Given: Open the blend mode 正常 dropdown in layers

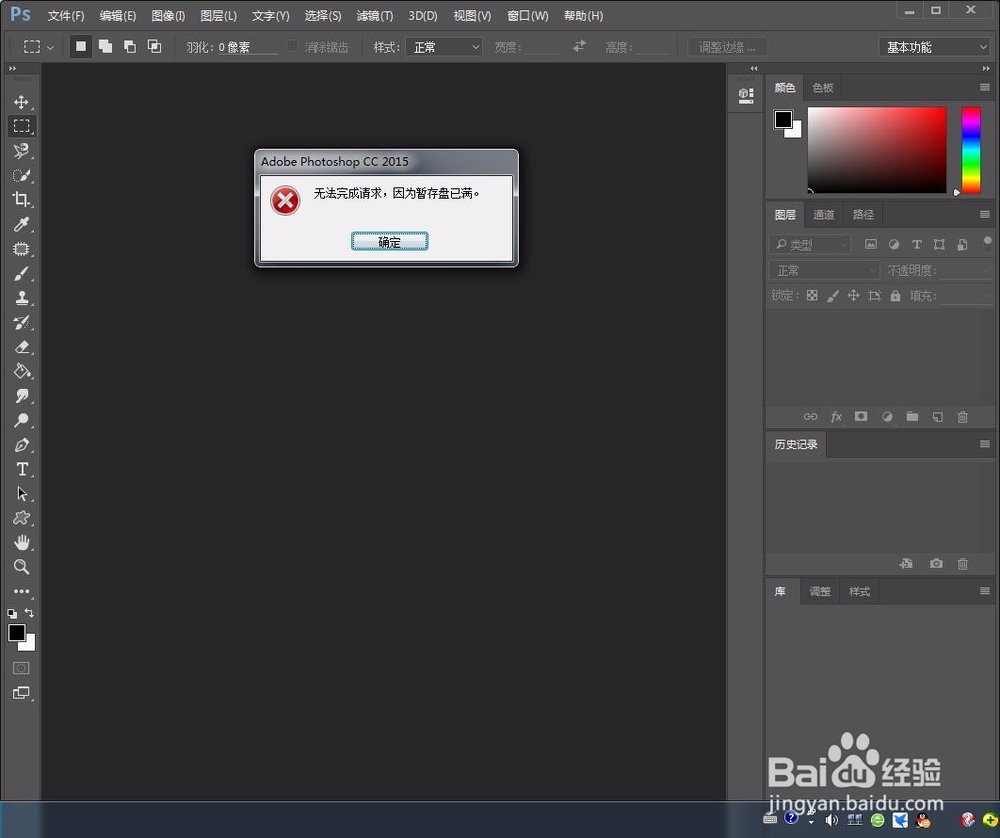Looking at the screenshot, I should [x=824, y=270].
